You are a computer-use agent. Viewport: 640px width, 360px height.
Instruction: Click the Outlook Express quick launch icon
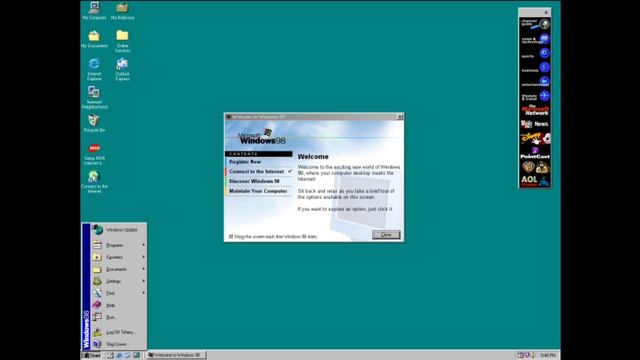tap(128, 355)
